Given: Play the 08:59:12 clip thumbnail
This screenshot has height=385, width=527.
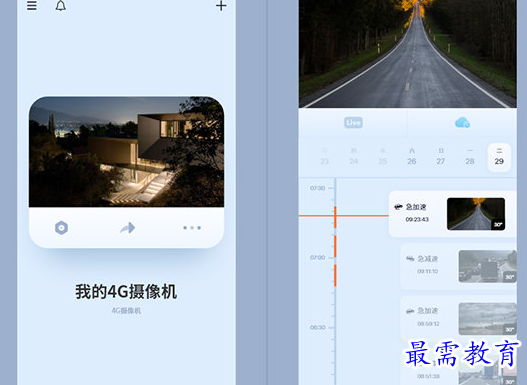Looking at the screenshot, I should (x=488, y=319).
